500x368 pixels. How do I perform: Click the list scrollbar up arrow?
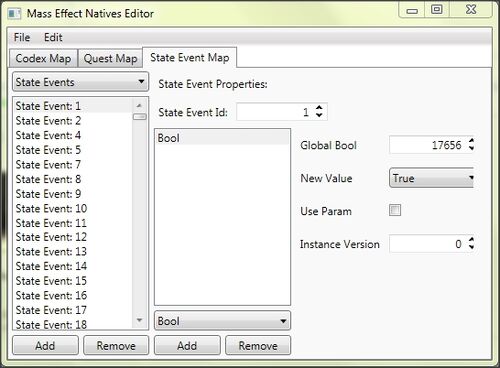coord(139,106)
